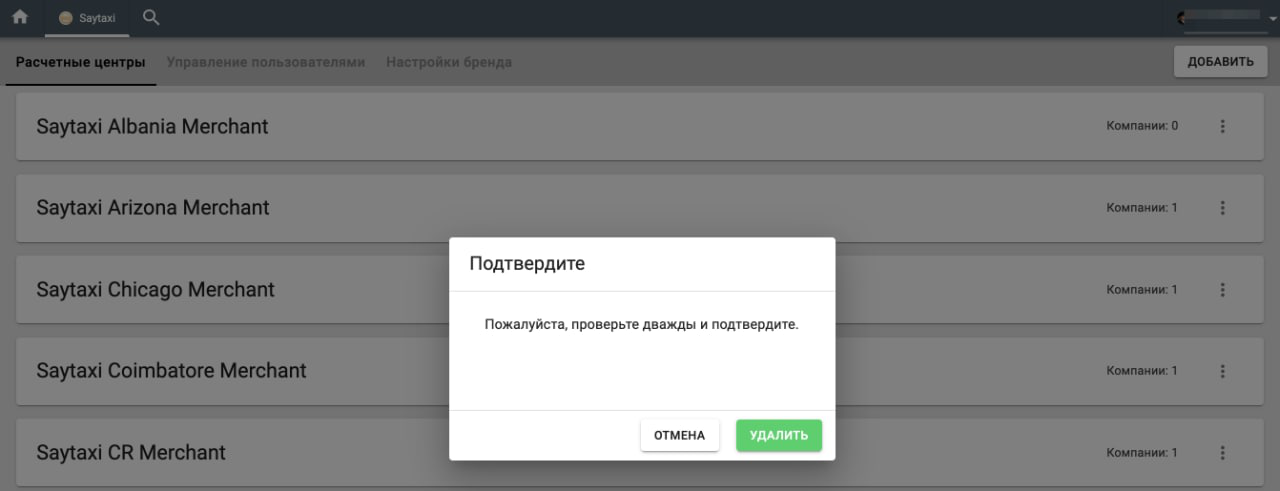Confirm with the green УДАЛИТЬ button
Screen dimensions: 1280x491
(x=779, y=435)
